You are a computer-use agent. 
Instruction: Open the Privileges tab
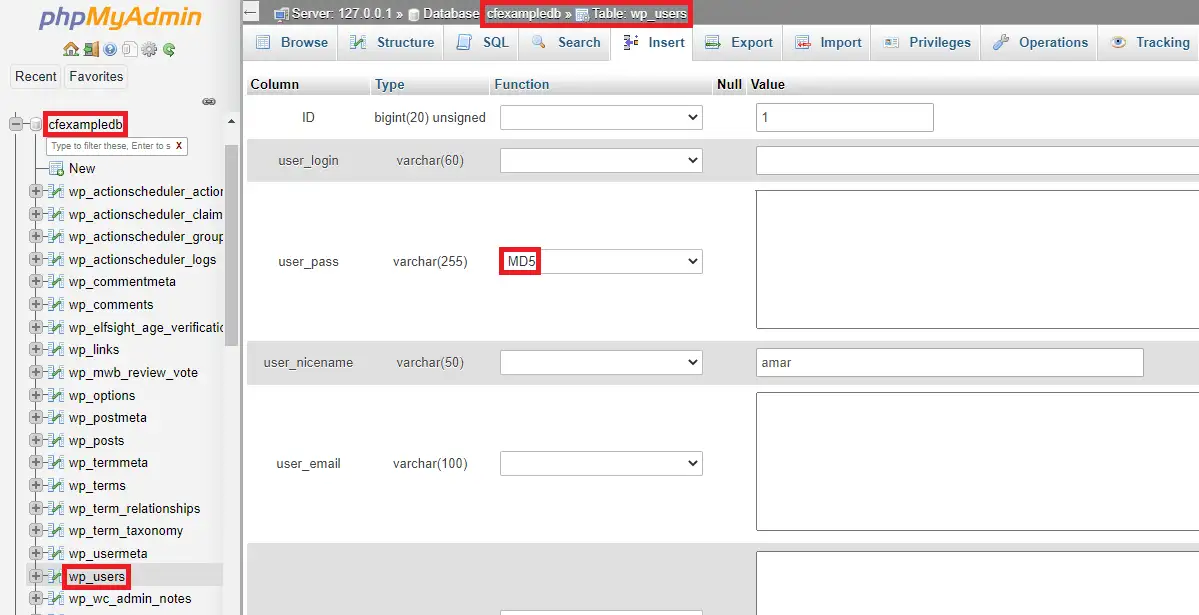pyautogui.click(x=927, y=43)
